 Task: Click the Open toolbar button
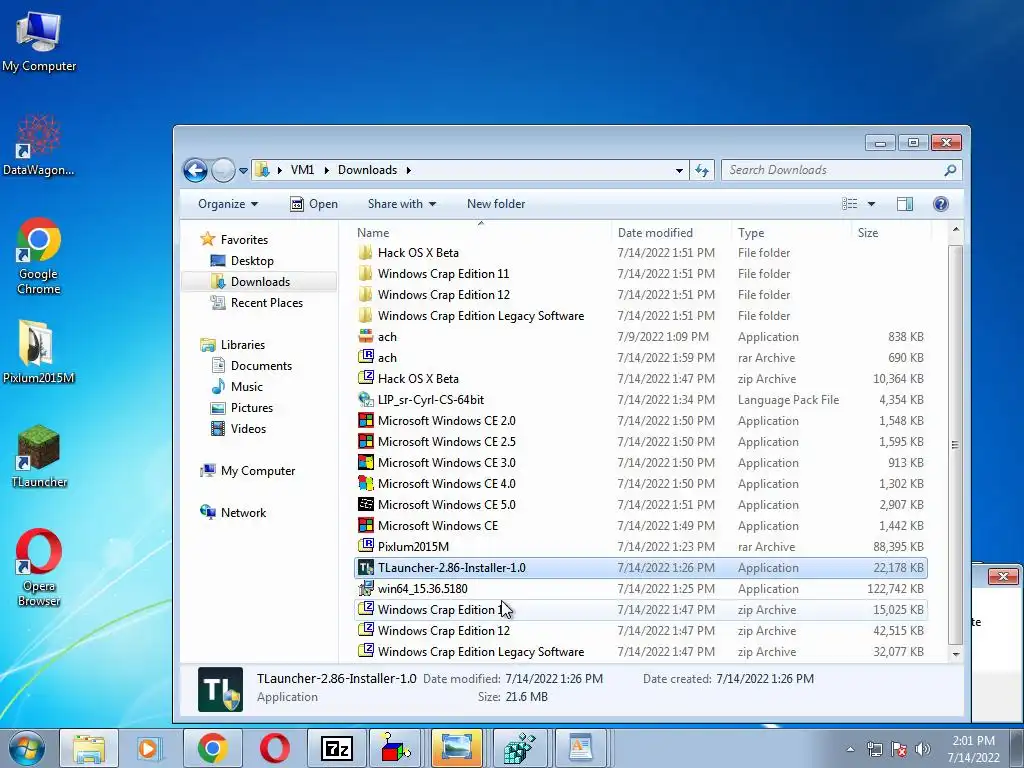tap(314, 204)
